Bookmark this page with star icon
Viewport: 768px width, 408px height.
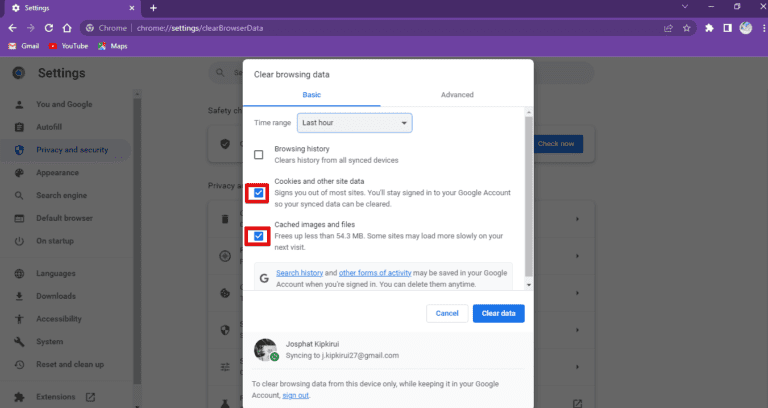[x=687, y=28]
